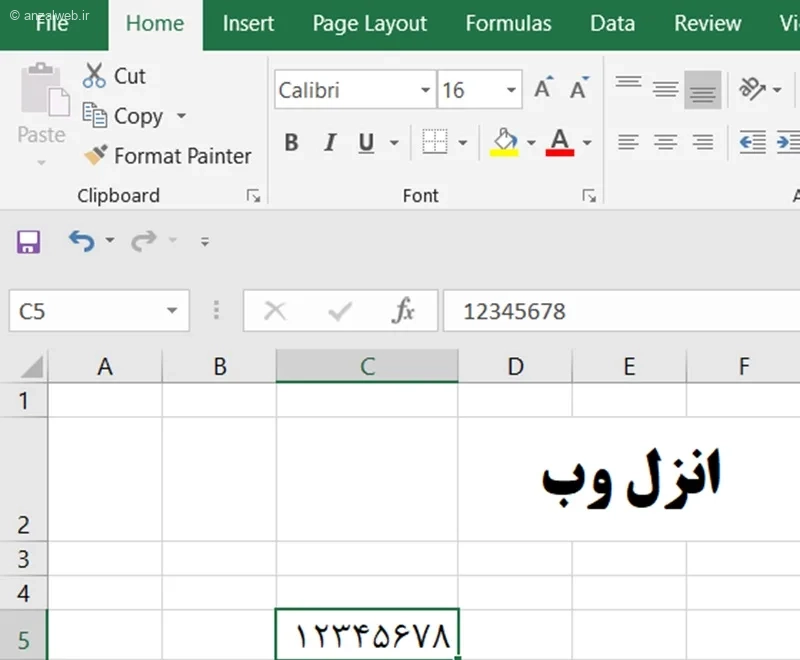The image size is (800, 660).
Task: Switch to the Home tab
Action: click(155, 23)
